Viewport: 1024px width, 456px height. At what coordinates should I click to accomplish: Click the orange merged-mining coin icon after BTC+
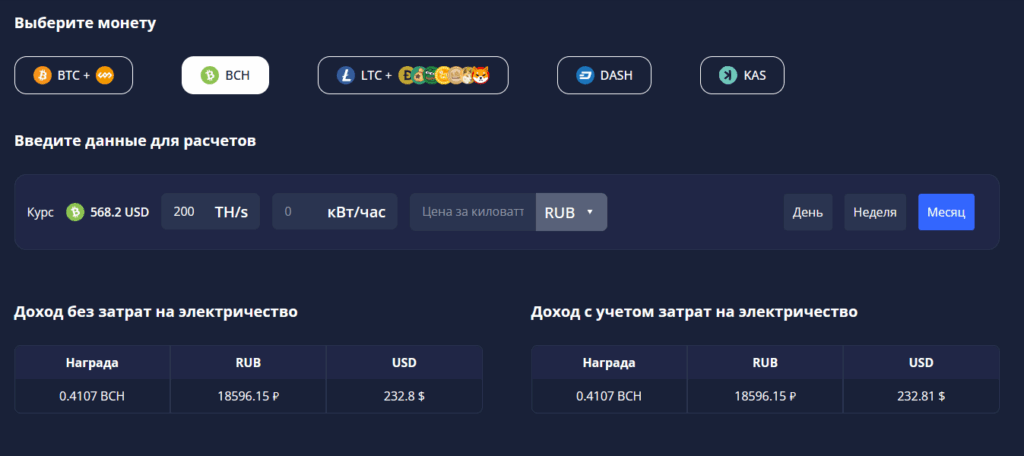105,75
